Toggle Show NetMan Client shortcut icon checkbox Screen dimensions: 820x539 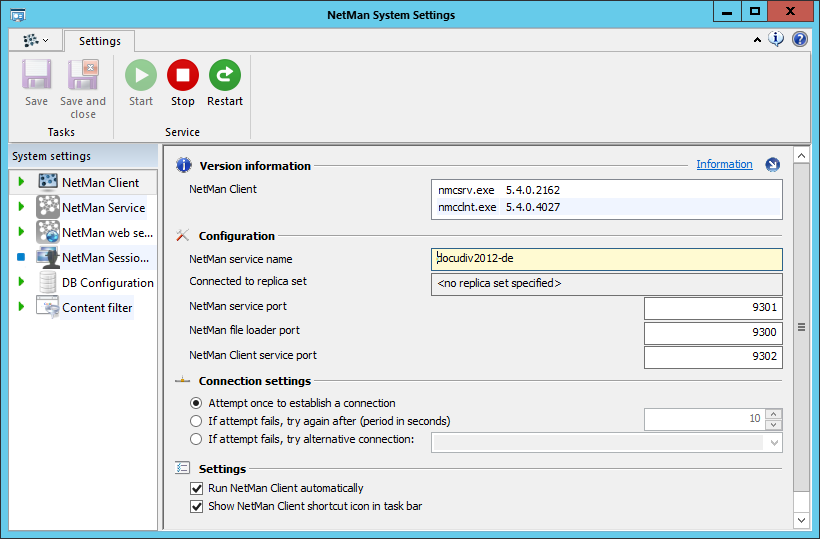pos(197,507)
